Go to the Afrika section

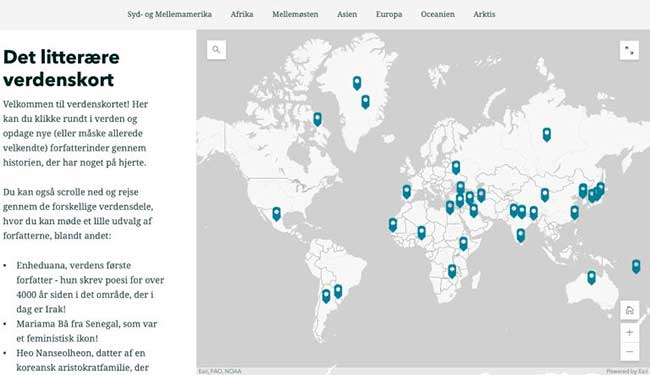[x=242, y=14]
